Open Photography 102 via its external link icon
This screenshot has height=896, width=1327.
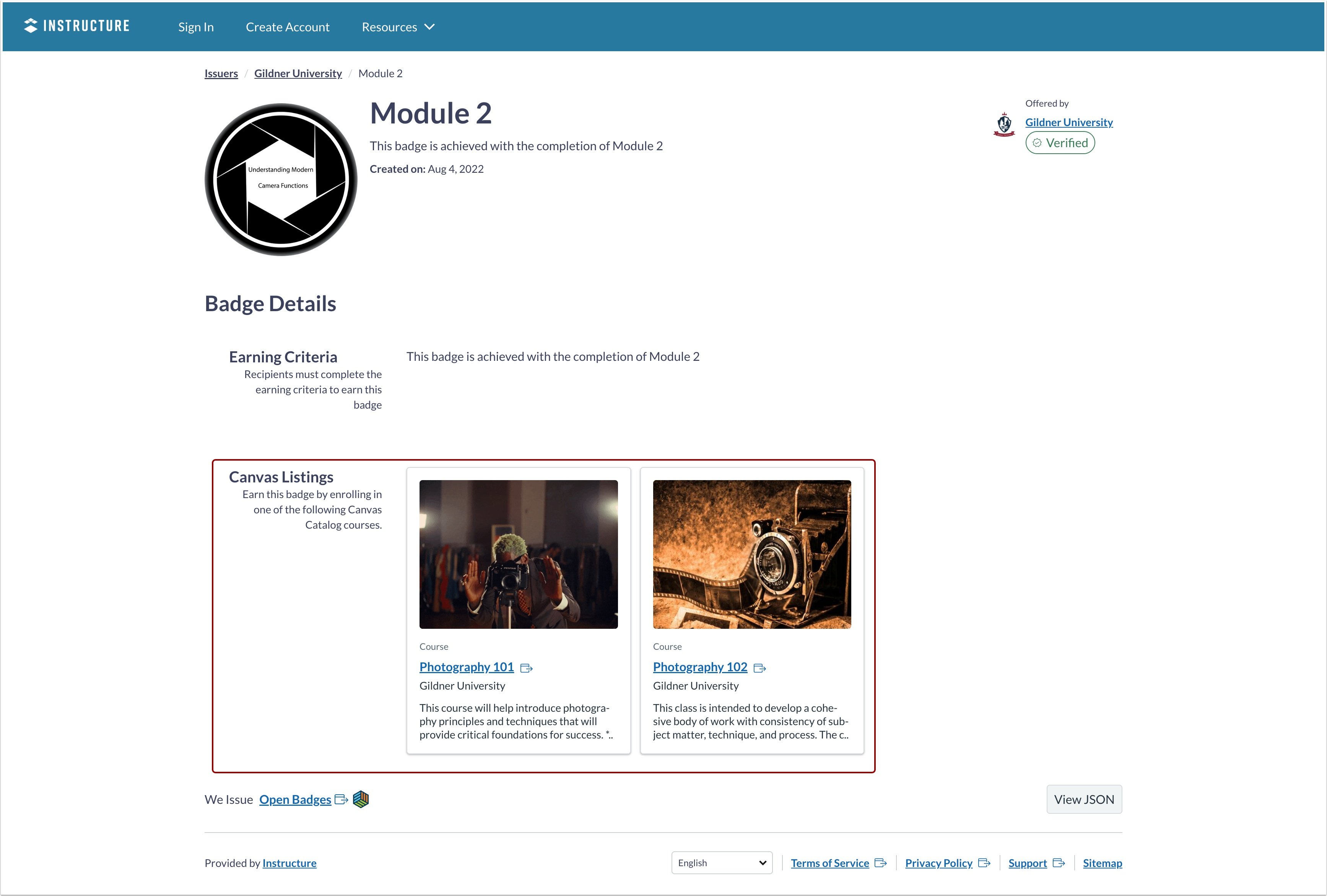click(761, 668)
